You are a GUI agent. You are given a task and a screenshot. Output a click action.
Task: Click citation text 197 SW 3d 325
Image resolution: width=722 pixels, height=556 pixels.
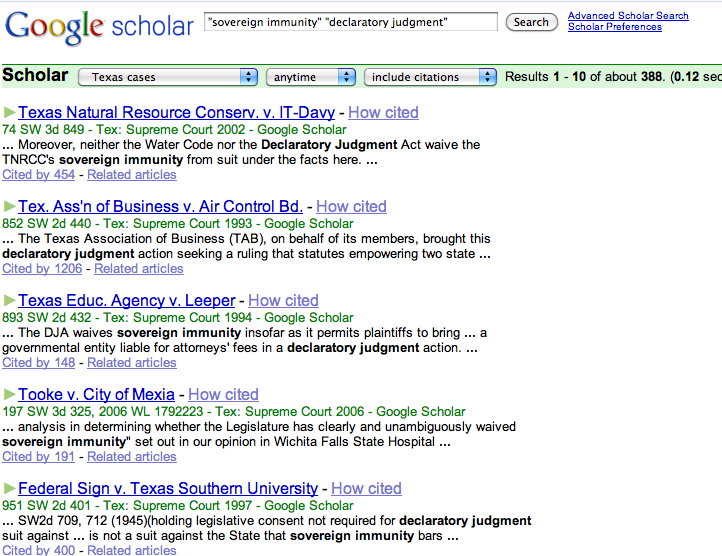tap(47, 411)
